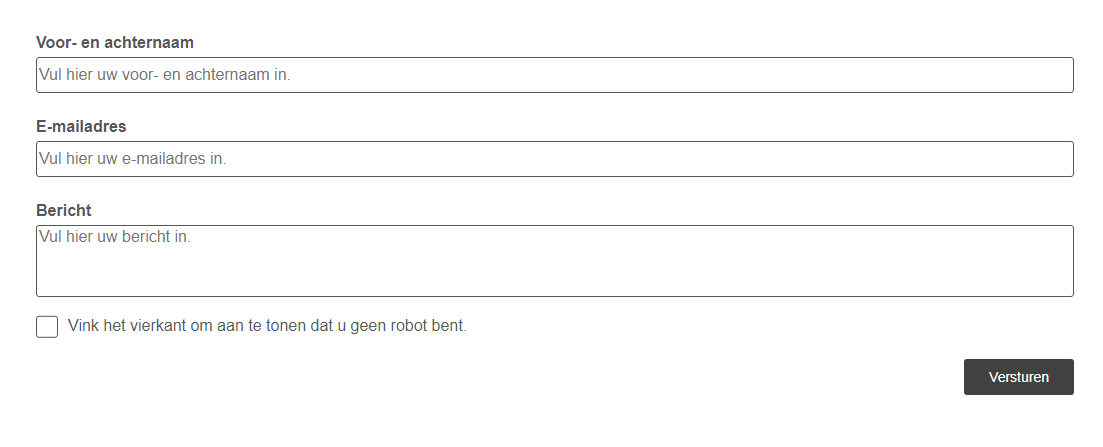Click placeholder 'Vul hier uw bericht in'
This screenshot has width=1103, height=447.
click(x=115, y=238)
